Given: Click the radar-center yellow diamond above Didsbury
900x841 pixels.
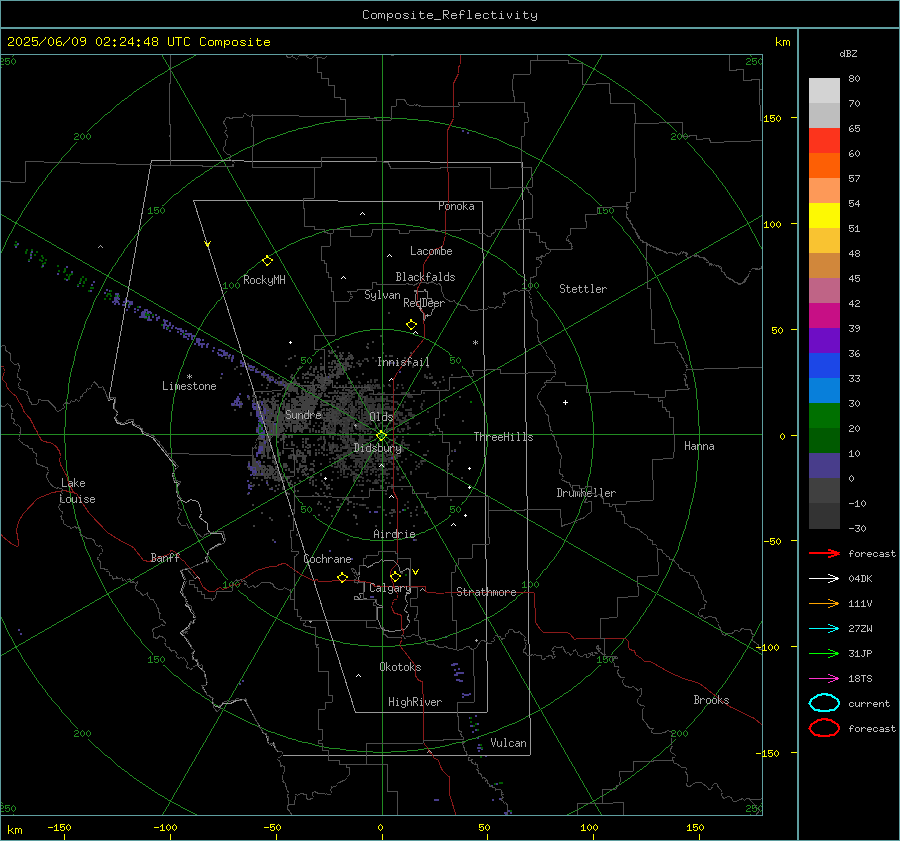Looking at the screenshot, I should point(382,435).
